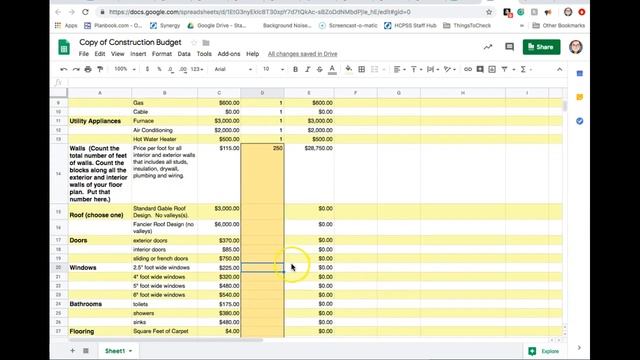The width and height of the screenshot is (640, 360).
Task: Toggle bold formatting
Action: coord(295,69)
